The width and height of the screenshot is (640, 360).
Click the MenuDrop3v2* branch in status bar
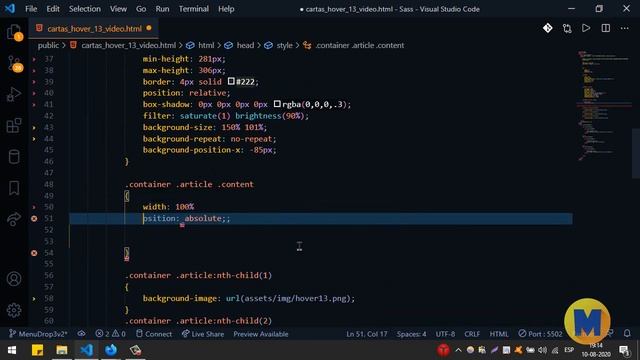38,334
